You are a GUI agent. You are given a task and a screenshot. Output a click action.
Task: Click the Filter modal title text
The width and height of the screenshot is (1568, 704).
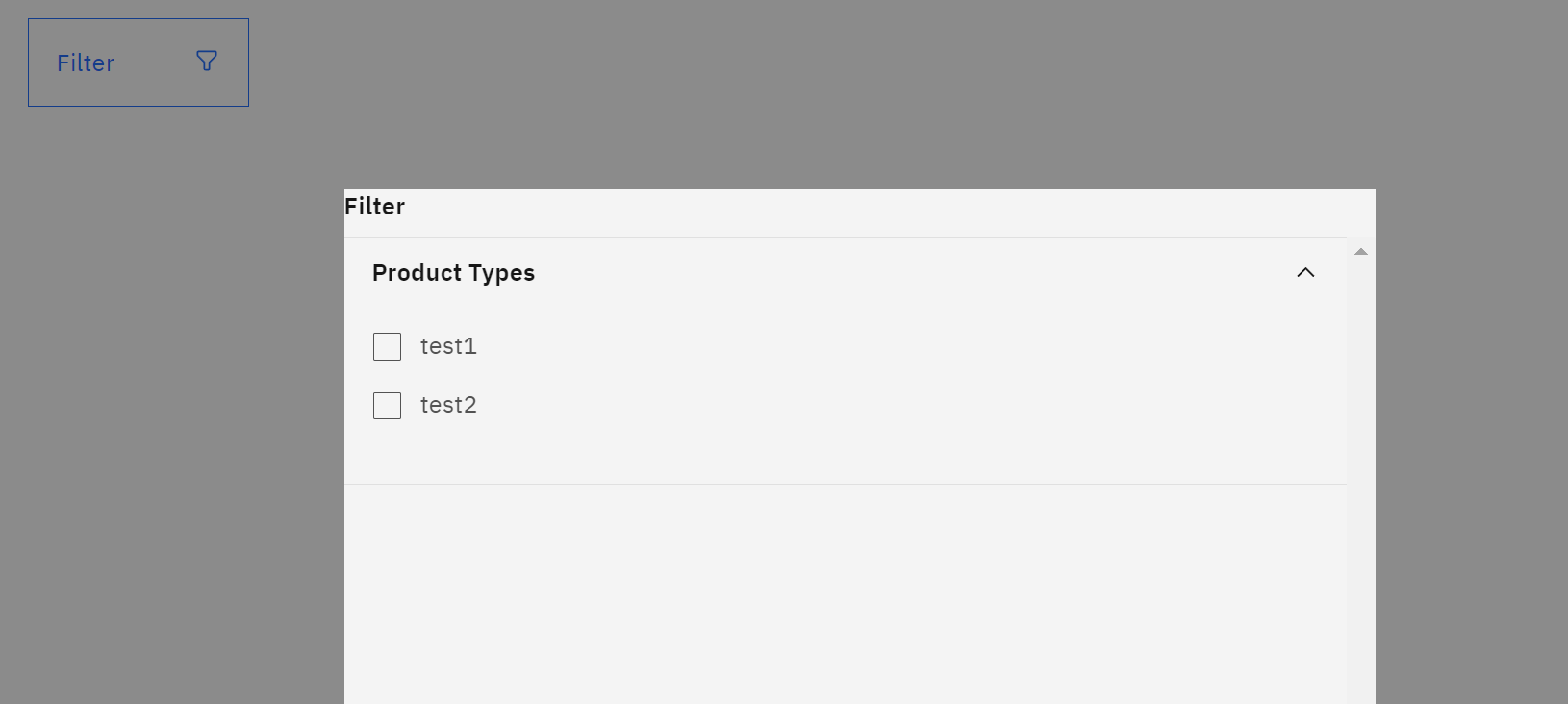(374, 207)
